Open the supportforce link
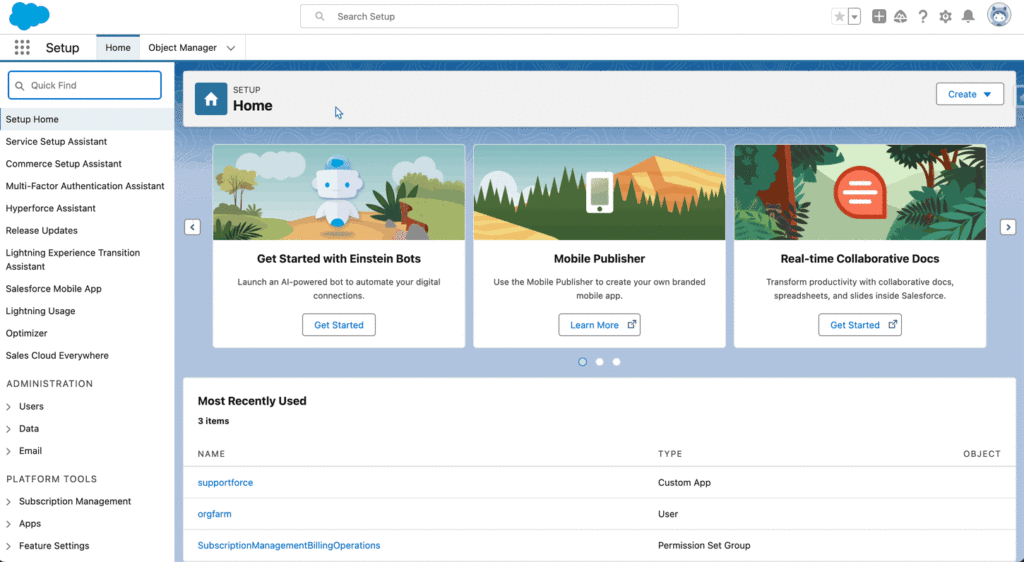The width and height of the screenshot is (1024, 562). pyautogui.click(x=225, y=482)
